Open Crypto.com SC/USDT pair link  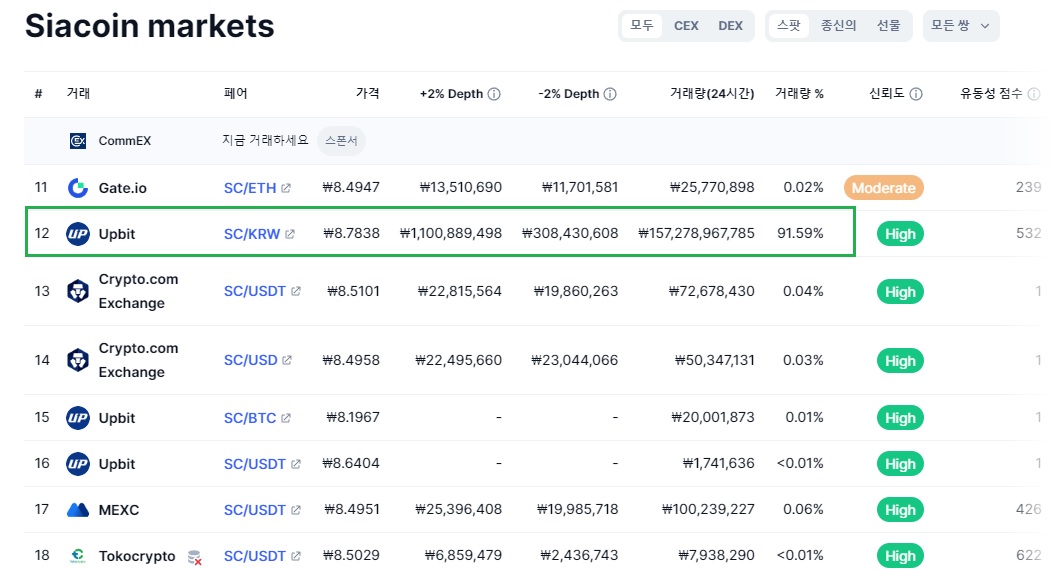255,291
